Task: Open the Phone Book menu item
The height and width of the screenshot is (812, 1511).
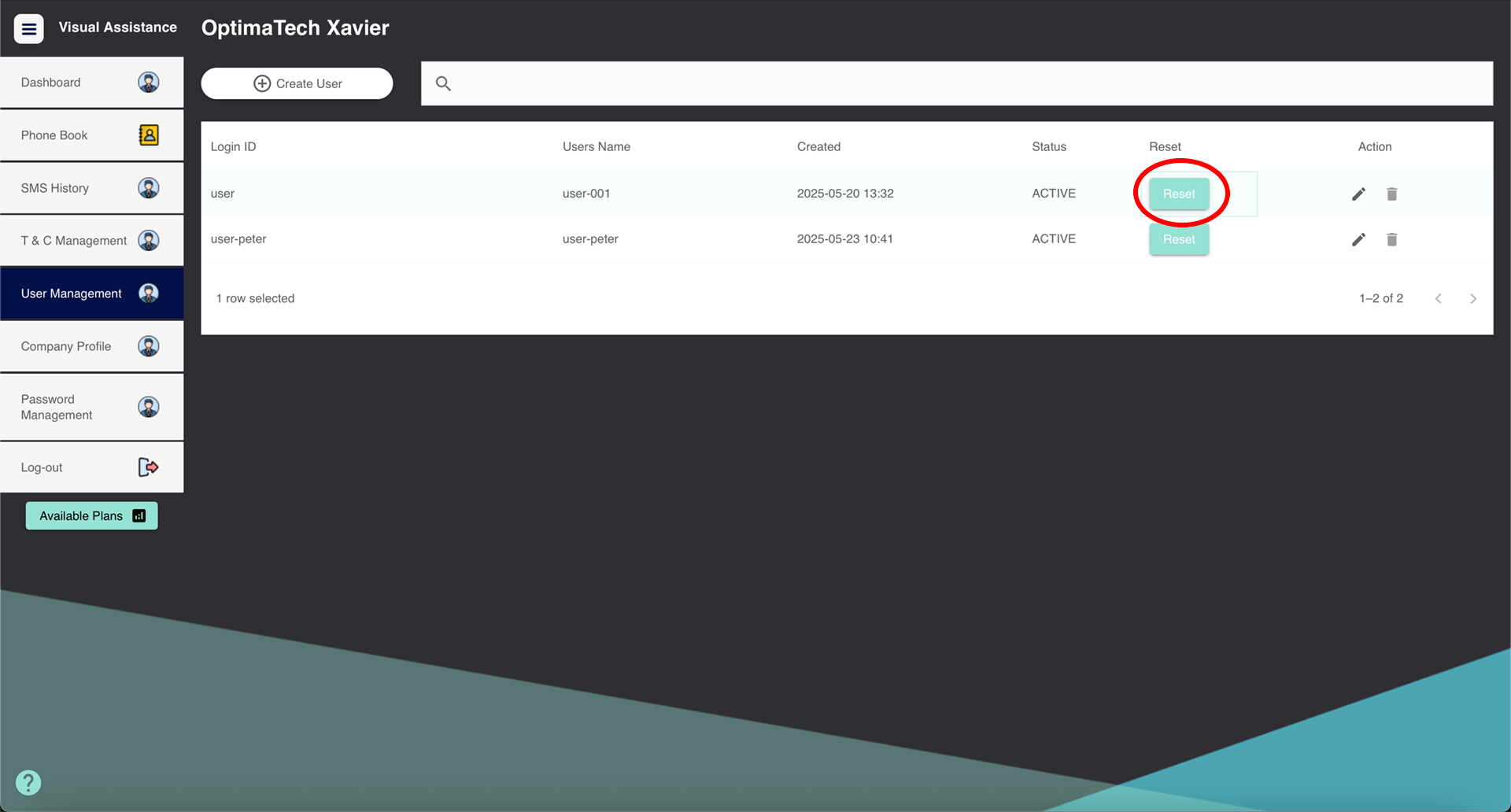Action: (x=91, y=135)
